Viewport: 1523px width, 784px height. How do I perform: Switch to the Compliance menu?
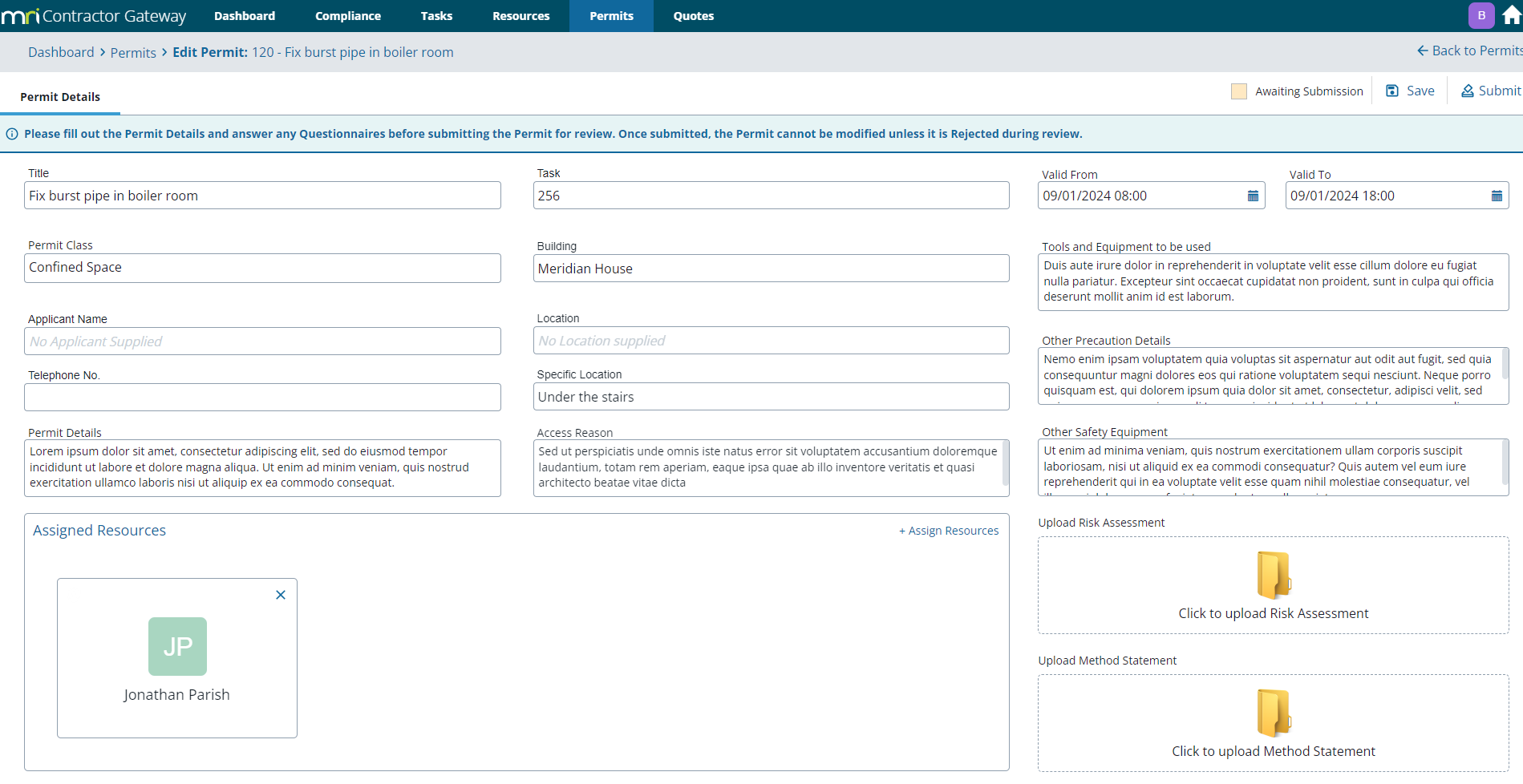[348, 16]
